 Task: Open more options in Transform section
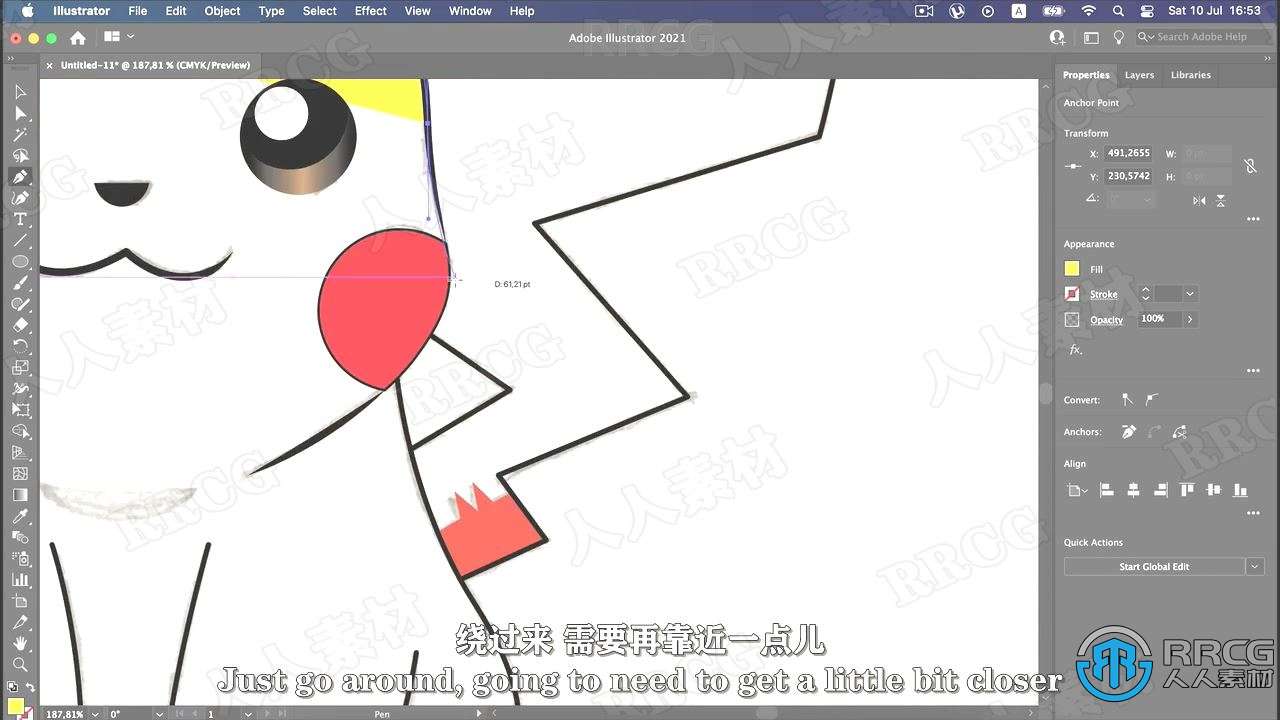click(1253, 219)
